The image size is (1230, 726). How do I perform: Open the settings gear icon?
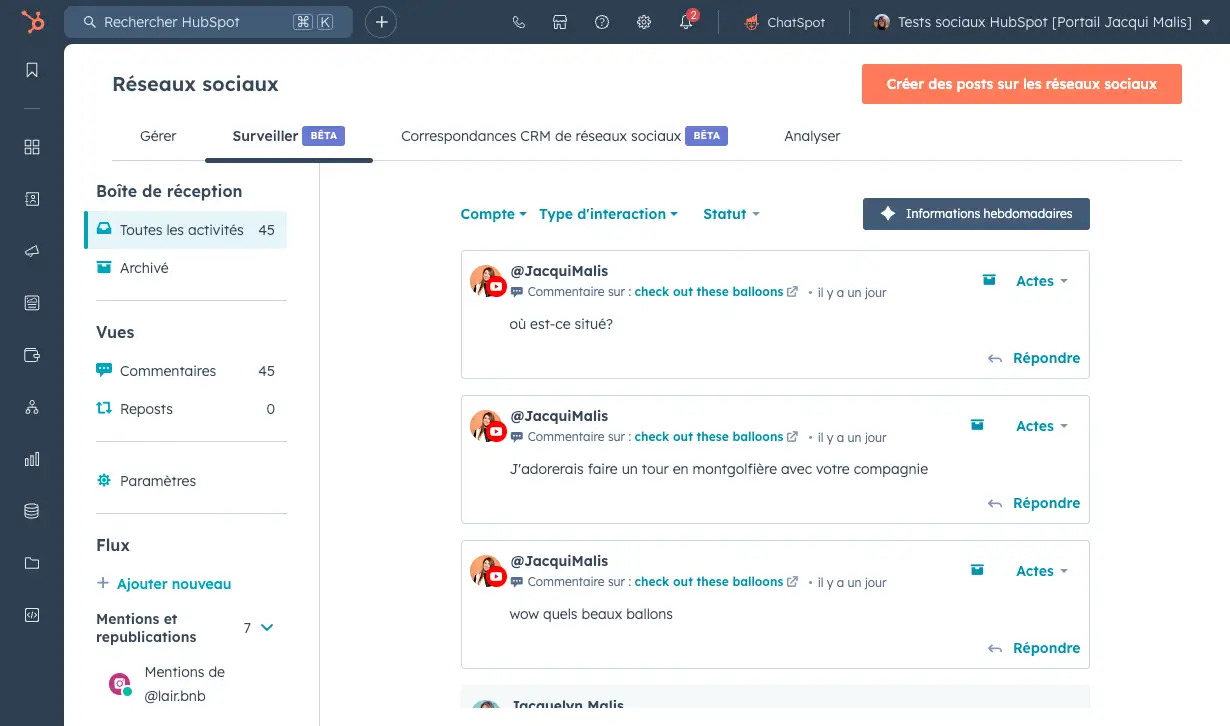coord(644,22)
